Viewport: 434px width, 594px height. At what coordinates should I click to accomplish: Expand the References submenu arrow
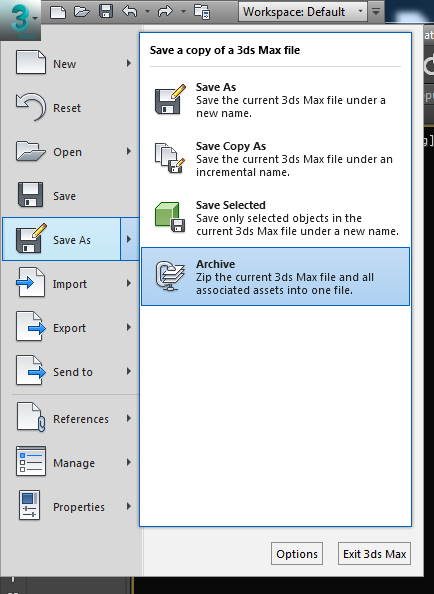click(x=129, y=418)
